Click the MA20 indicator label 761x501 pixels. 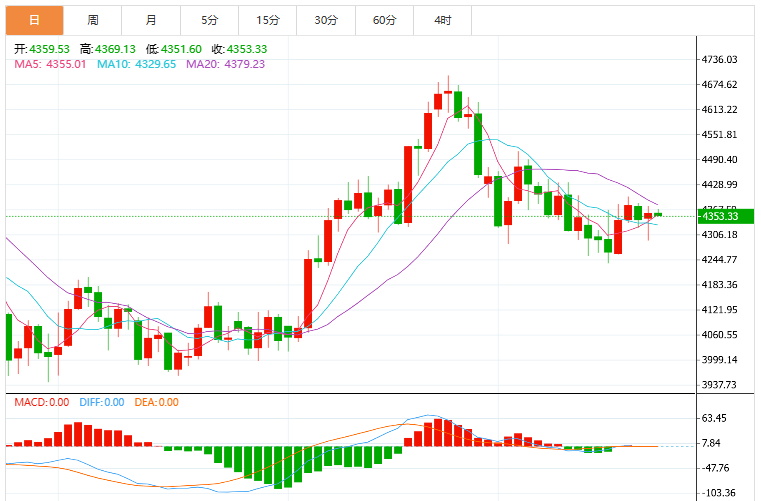click(x=226, y=64)
